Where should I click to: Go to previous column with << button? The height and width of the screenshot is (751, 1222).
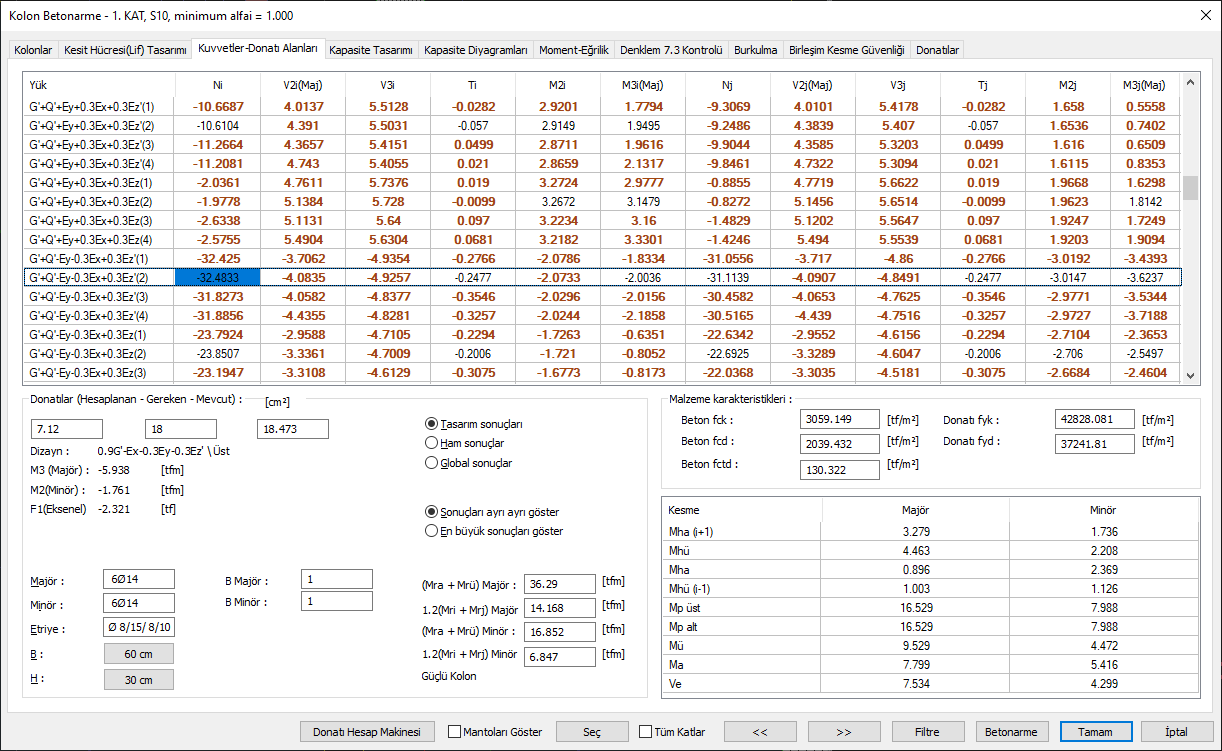(x=760, y=732)
